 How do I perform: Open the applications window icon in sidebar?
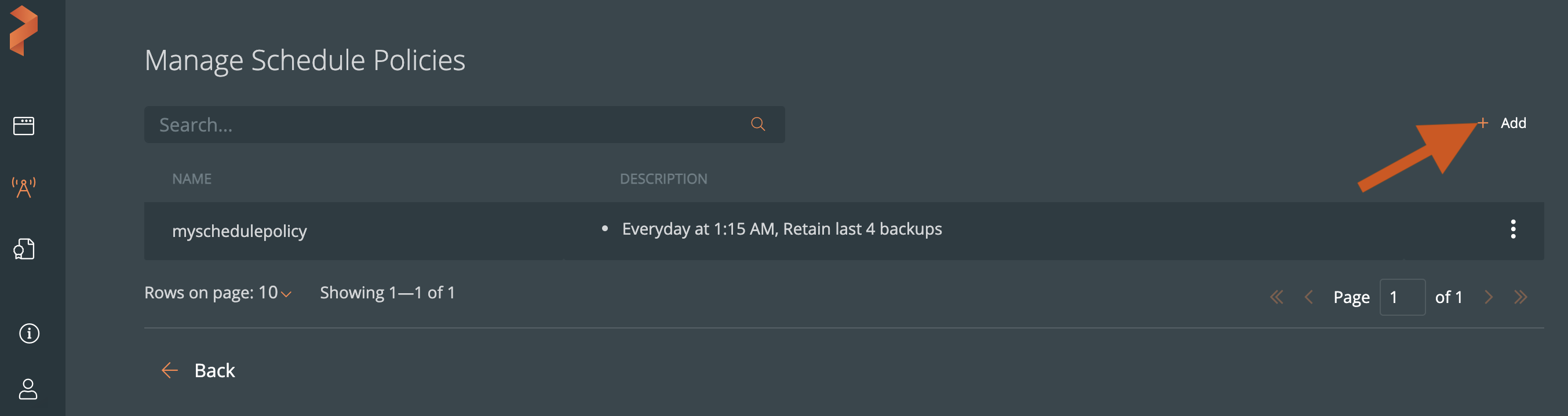pyautogui.click(x=24, y=126)
